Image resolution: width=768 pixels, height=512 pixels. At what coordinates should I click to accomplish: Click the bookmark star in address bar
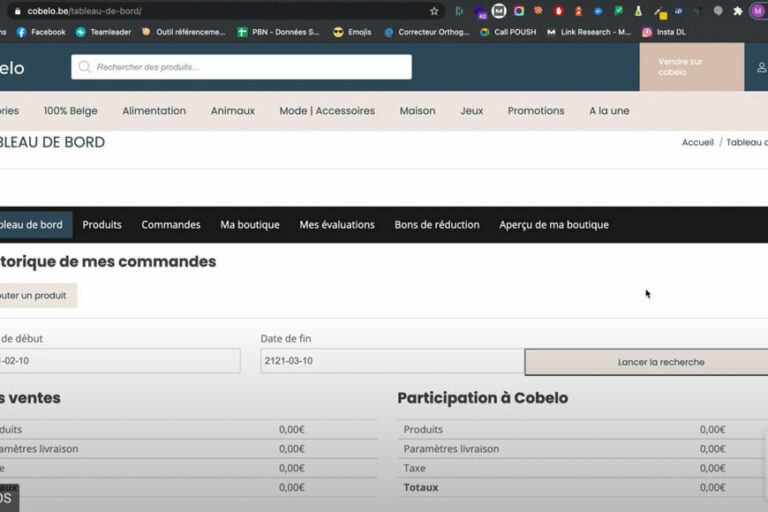pyautogui.click(x=434, y=11)
